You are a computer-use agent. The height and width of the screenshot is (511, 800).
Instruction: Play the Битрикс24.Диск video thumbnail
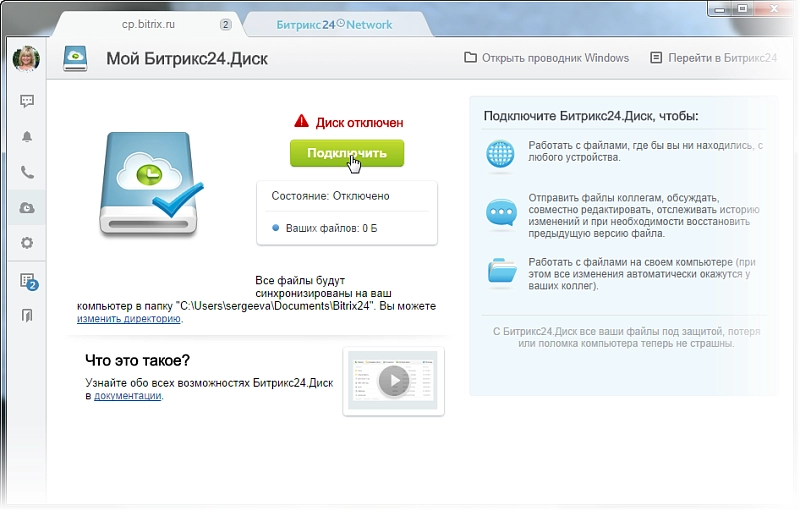(x=393, y=381)
